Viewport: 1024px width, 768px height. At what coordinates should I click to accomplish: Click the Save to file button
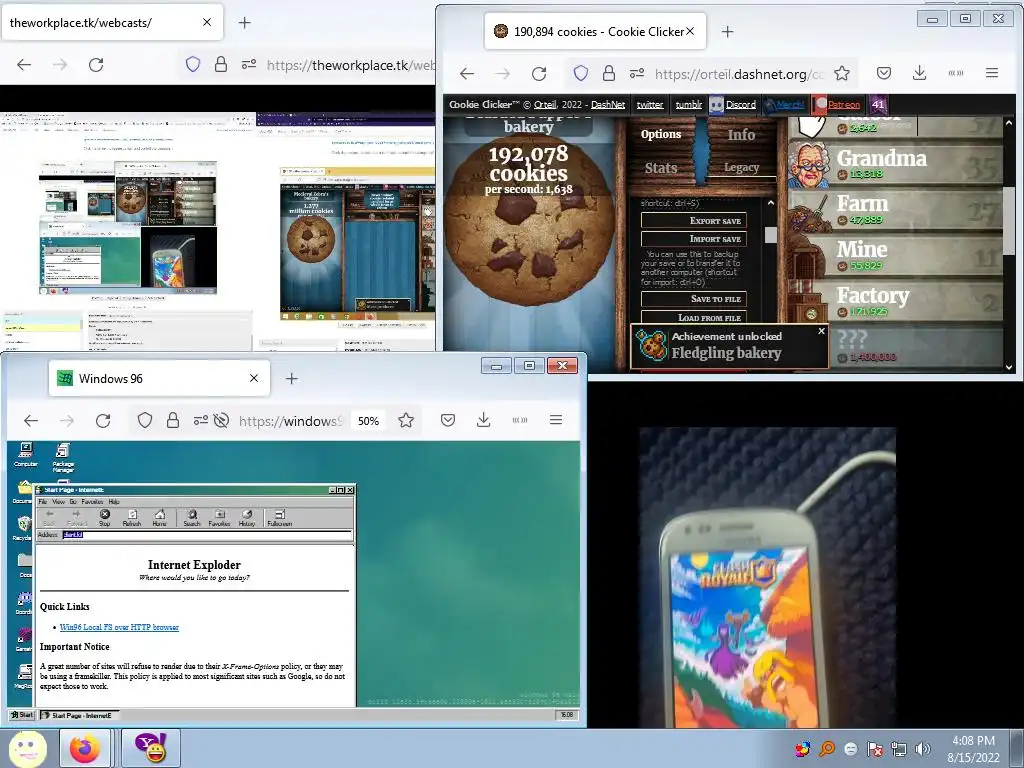pos(694,298)
